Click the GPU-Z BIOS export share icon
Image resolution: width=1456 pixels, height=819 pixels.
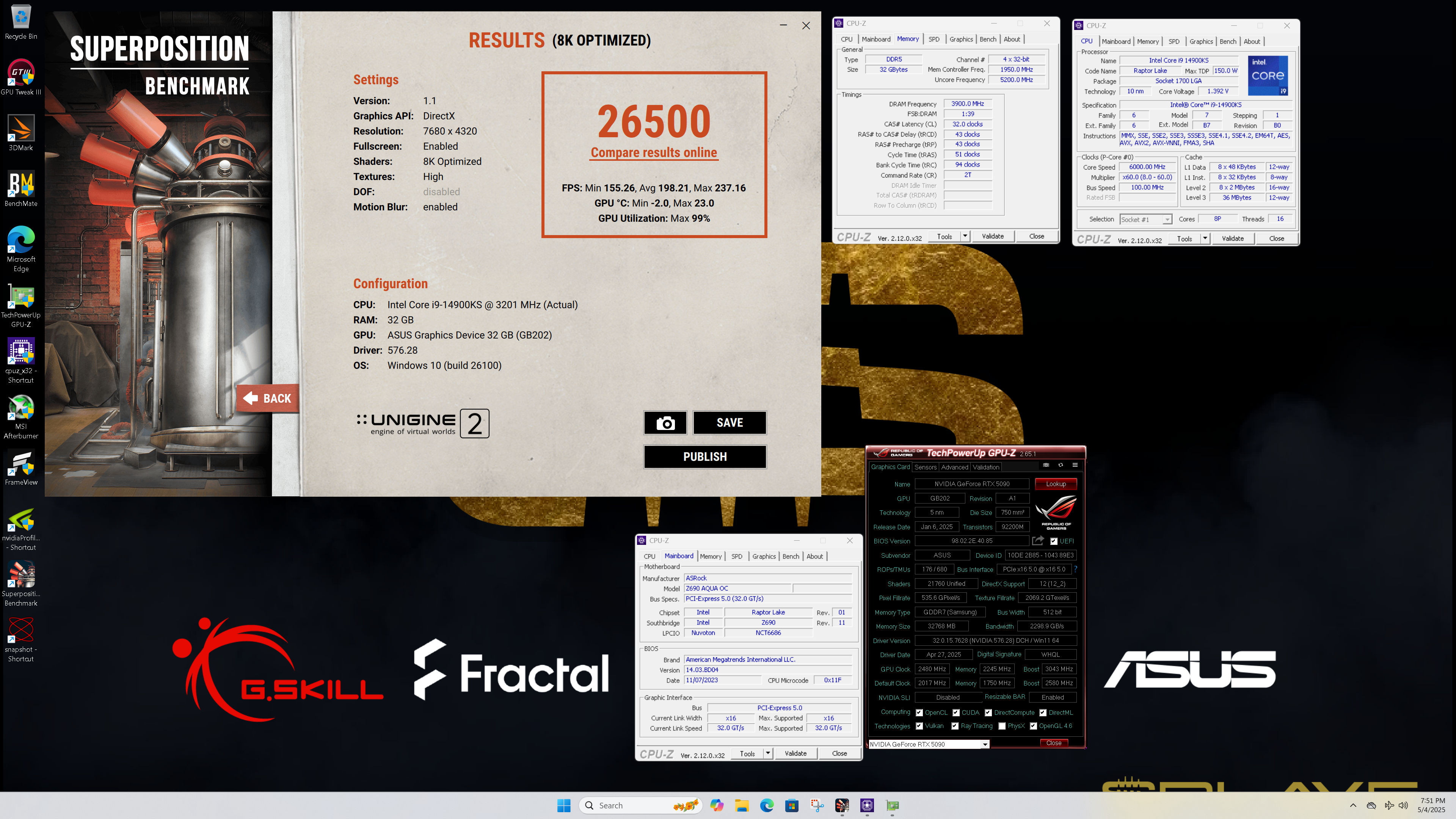click(x=1038, y=541)
